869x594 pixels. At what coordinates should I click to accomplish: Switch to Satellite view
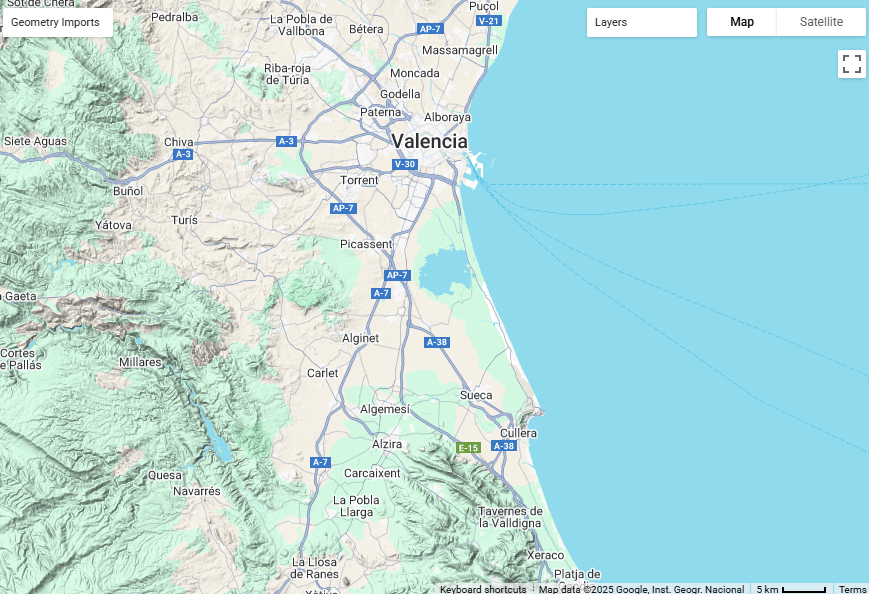tap(821, 22)
